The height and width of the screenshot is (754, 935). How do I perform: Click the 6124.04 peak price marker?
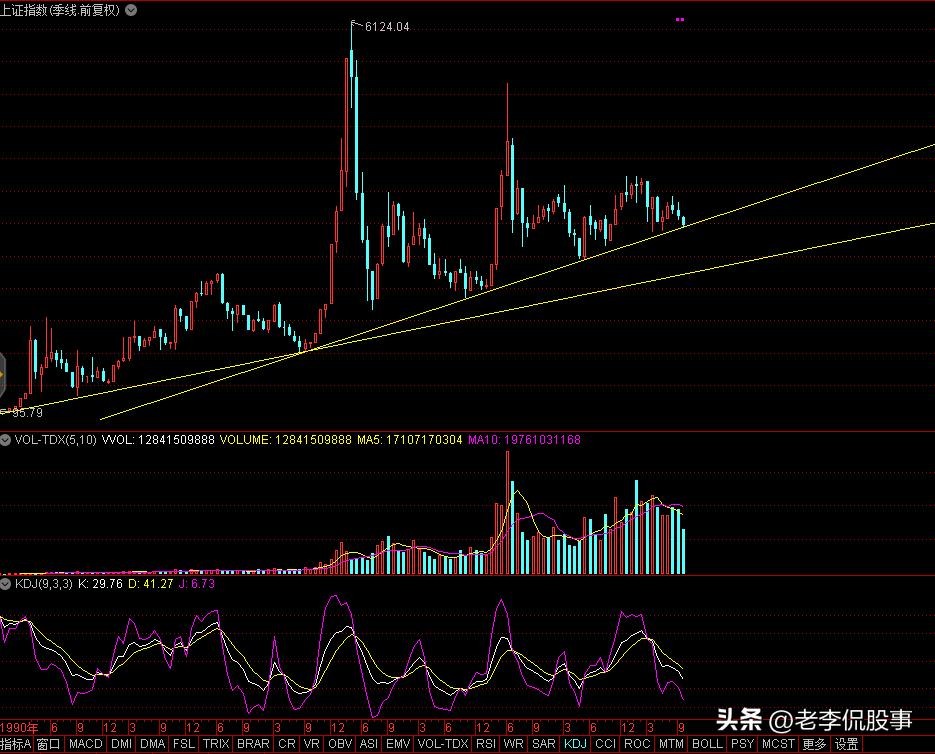[x=387, y=27]
